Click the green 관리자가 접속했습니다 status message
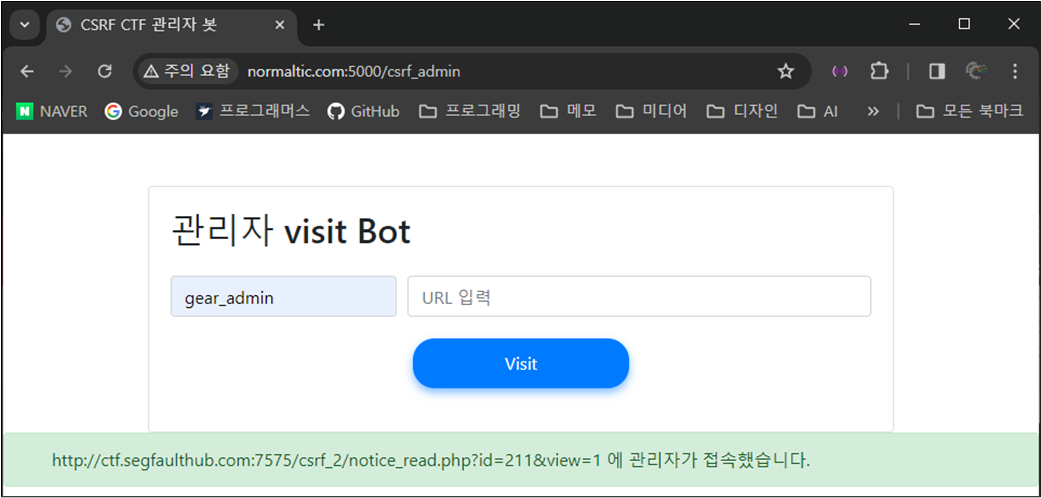 [x=521, y=459]
